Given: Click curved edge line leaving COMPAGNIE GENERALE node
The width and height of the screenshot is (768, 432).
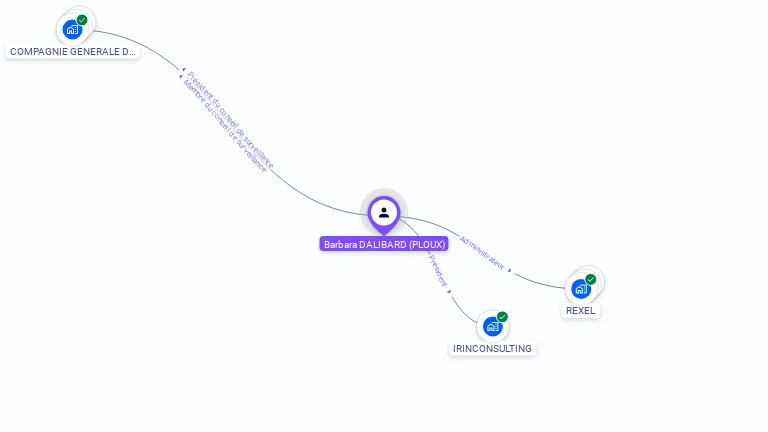Looking at the screenshot, I should (x=137, y=45).
